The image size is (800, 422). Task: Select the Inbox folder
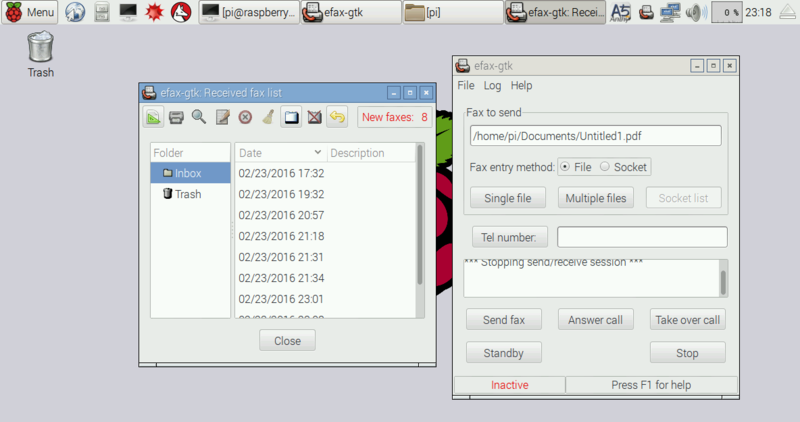click(190, 173)
